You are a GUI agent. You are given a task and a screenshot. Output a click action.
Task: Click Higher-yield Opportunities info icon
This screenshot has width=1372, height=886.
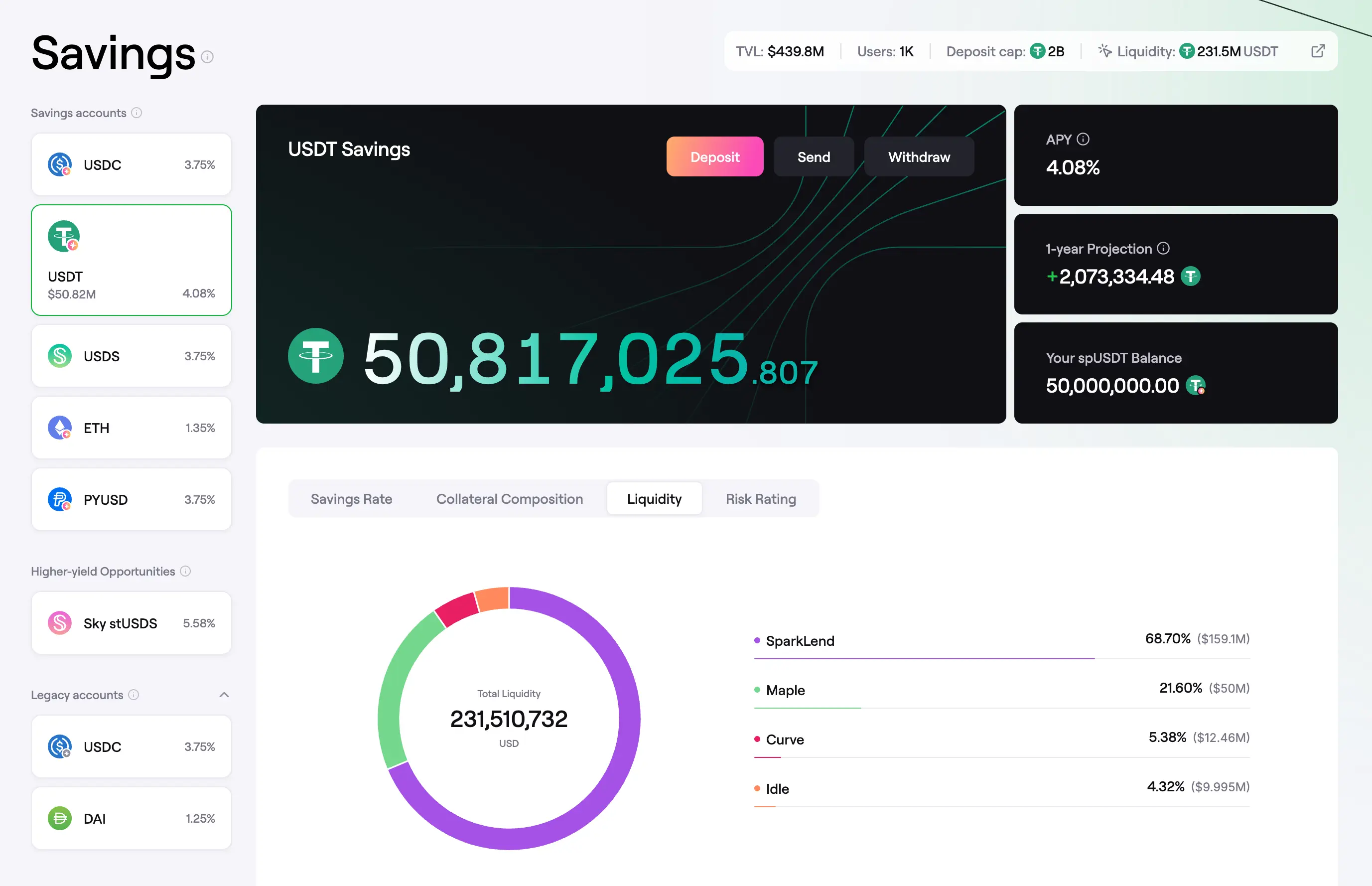pos(185,571)
